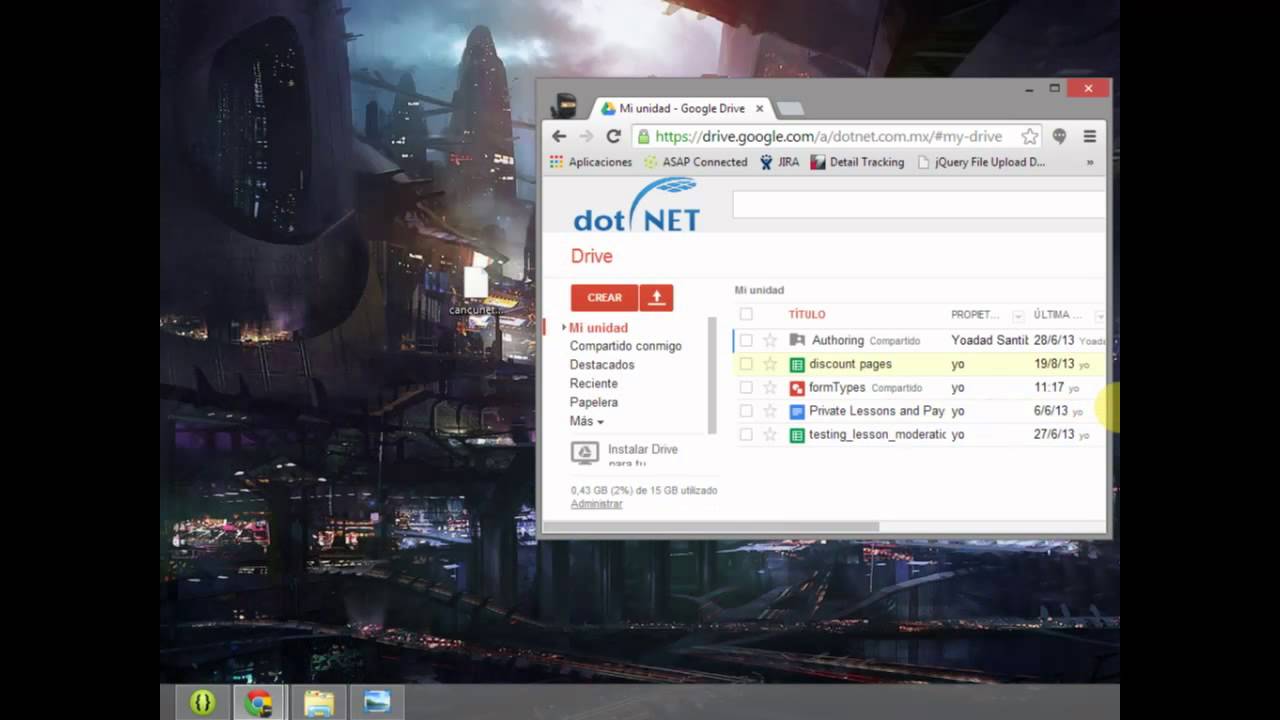Check the Authoring row checkbox
This screenshot has height=720, width=1280.
[x=746, y=340]
